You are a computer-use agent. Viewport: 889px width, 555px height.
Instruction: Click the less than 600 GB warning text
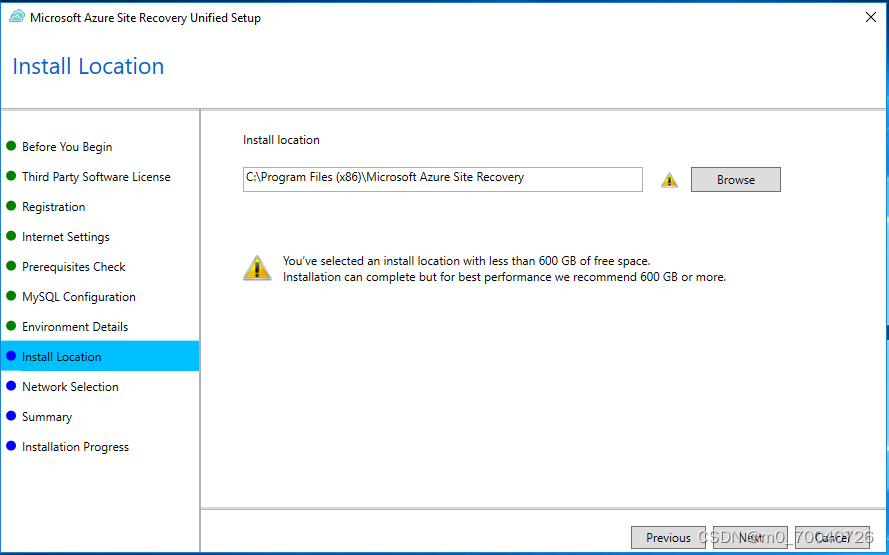[x=467, y=261]
